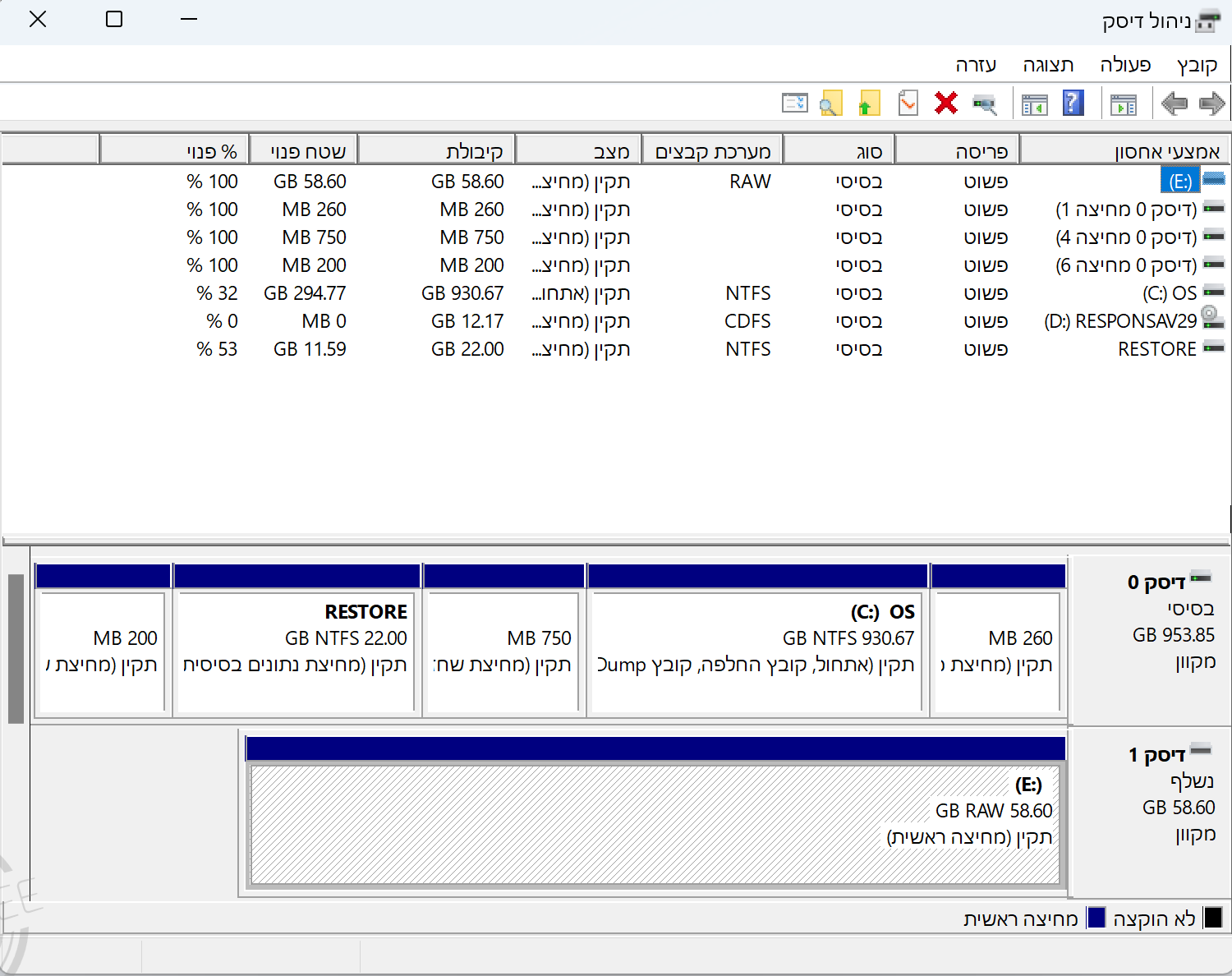This screenshot has width=1232, height=976.
Task: Click the folder with magnifier explore icon
Action: [831, 104]
